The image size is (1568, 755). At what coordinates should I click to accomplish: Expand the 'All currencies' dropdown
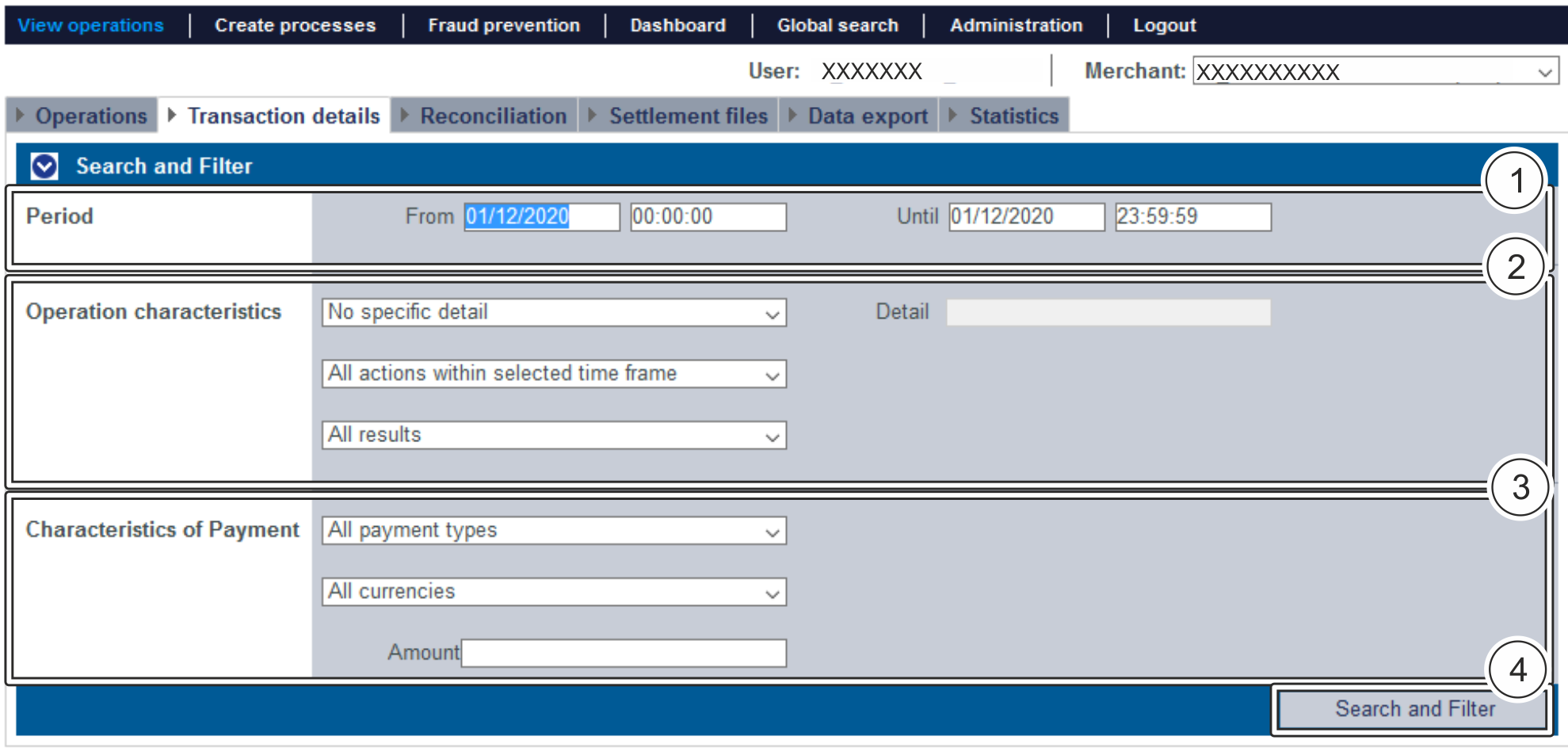point(553,592)
